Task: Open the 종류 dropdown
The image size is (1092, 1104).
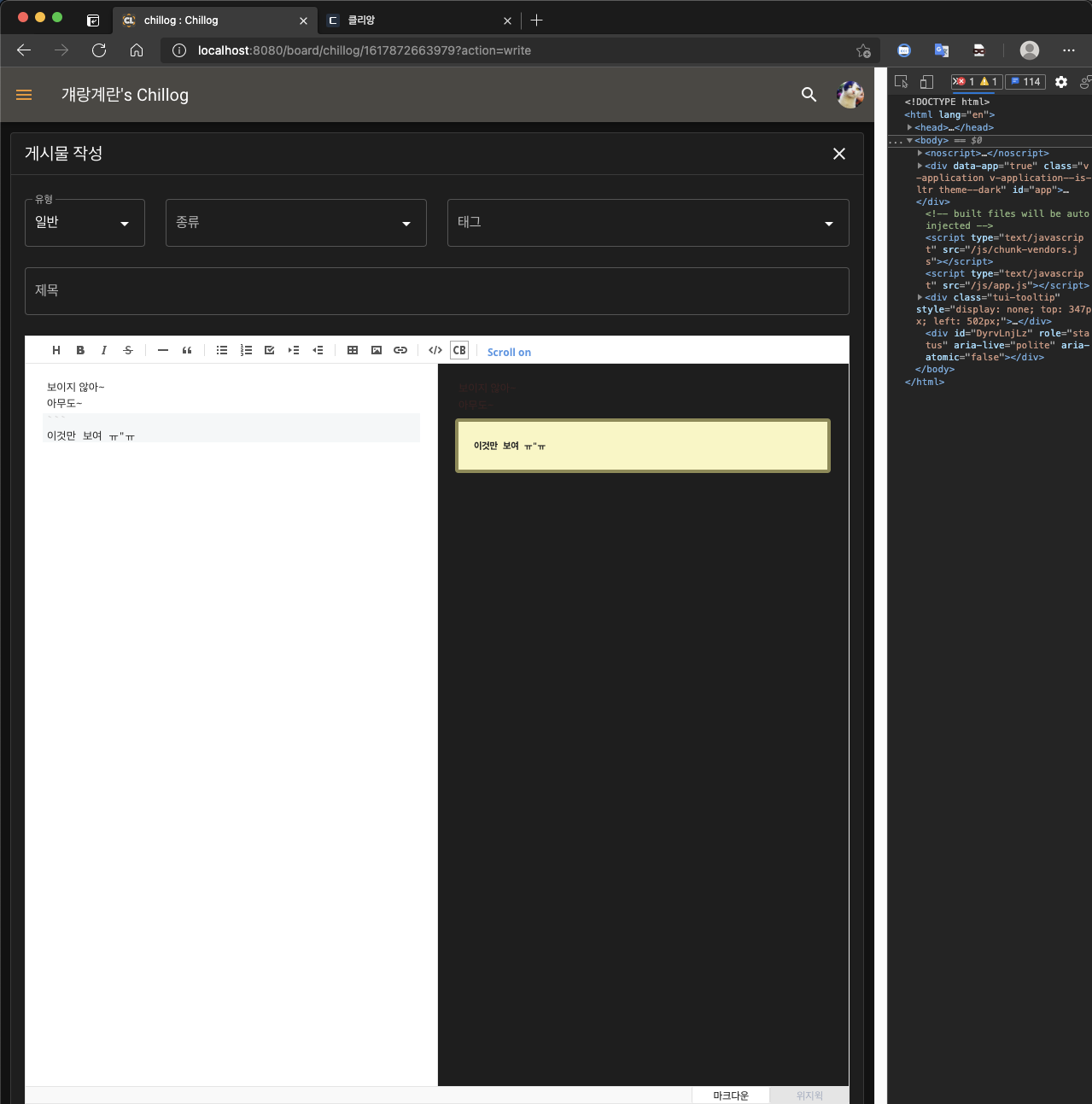Action: tap(296, 223)
